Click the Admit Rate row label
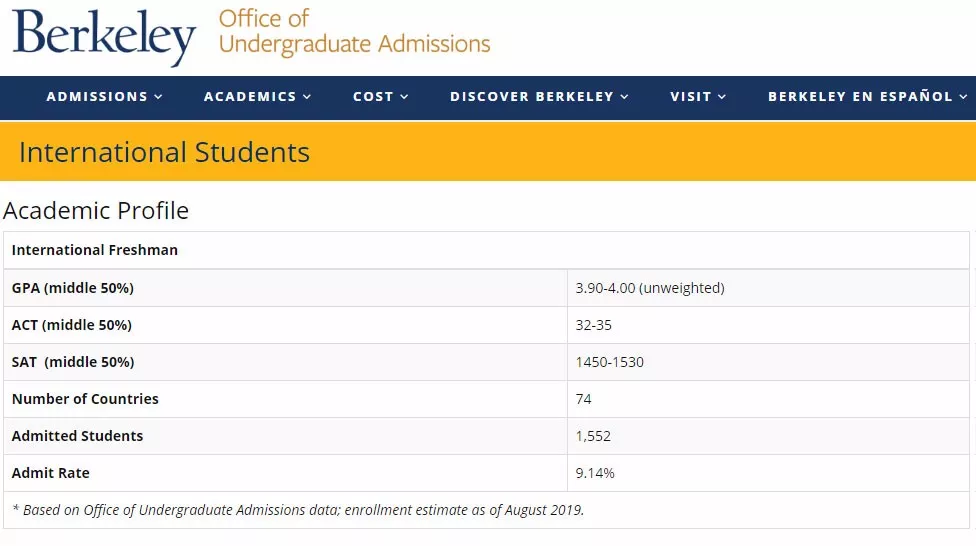The width and height of the screenshot is (976, 546). tap(51, 473)
